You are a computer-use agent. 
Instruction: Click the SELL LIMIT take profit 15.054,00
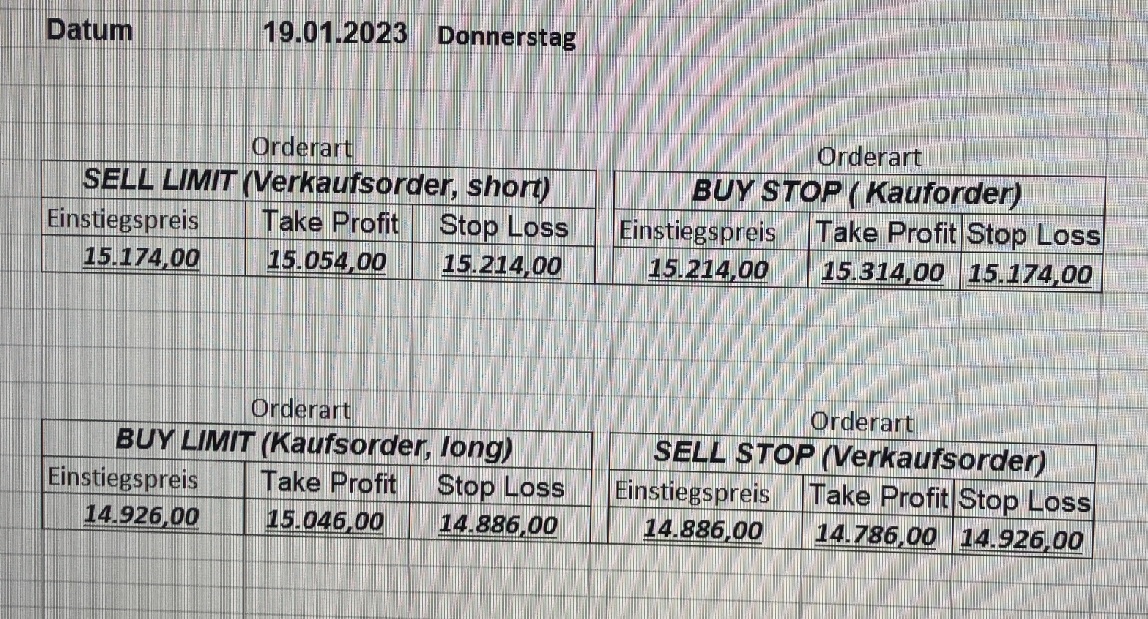(327, 261)
